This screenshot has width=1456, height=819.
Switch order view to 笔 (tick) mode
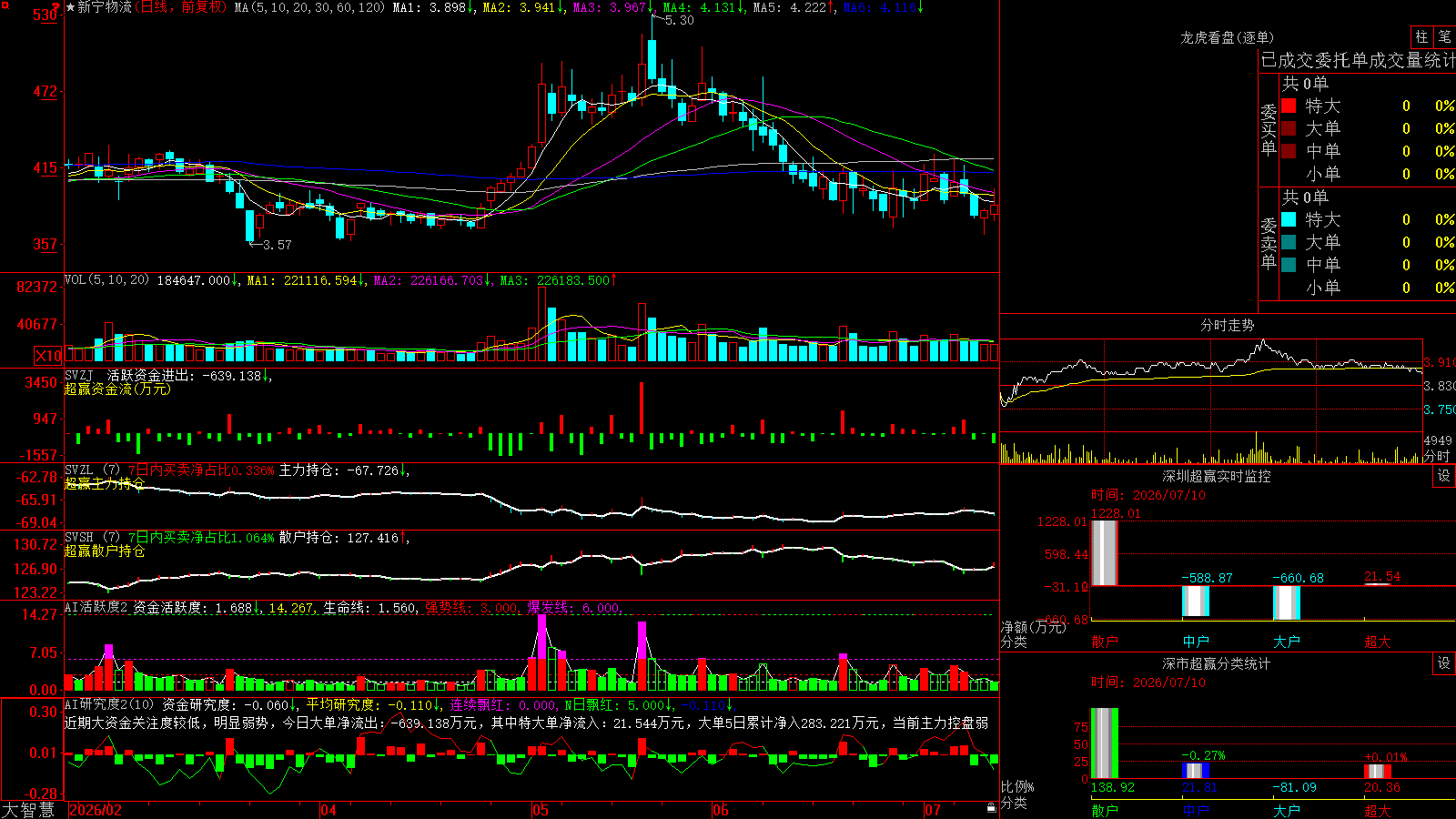point(1445,37)
